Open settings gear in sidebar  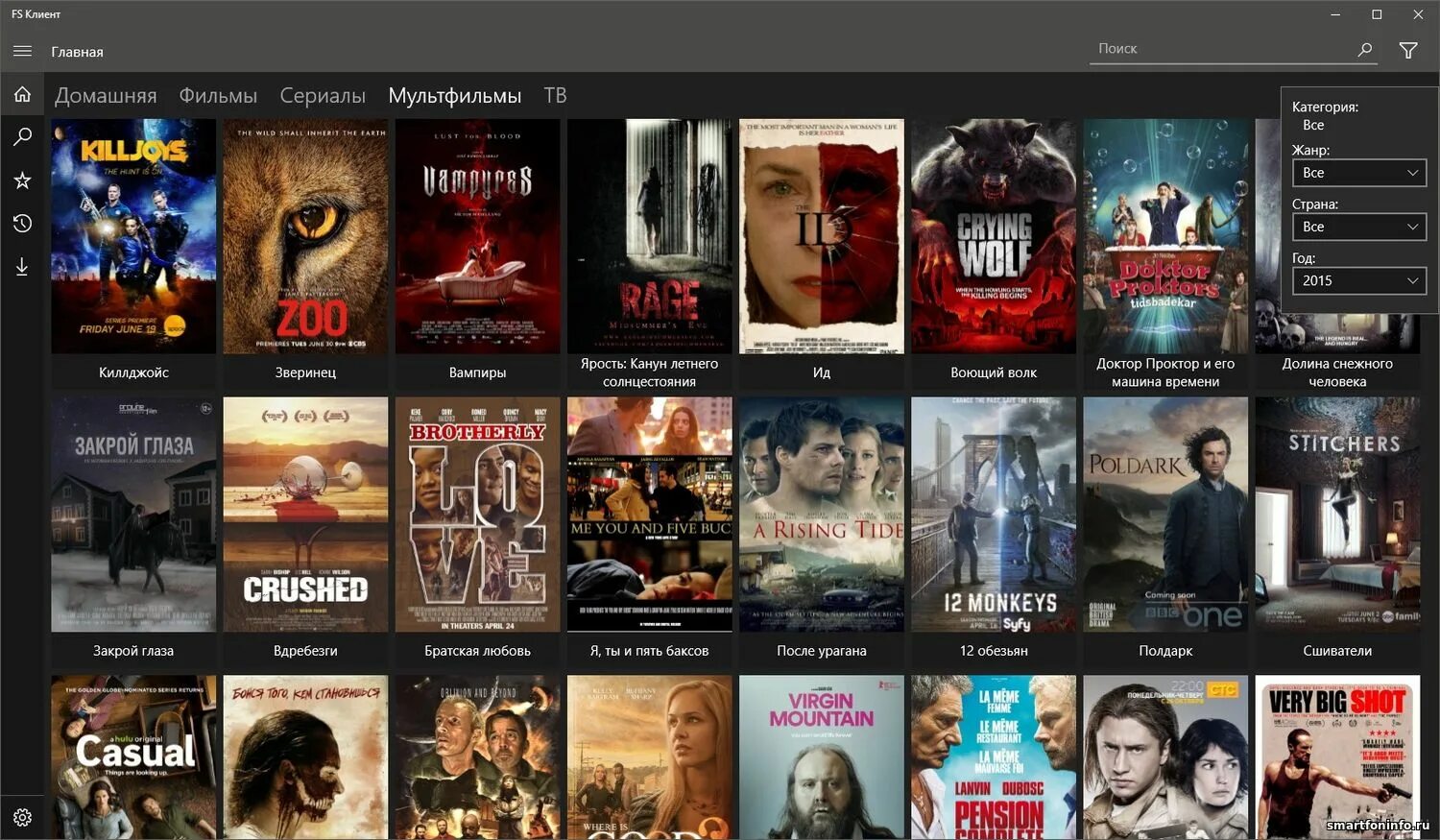click(x=22, y=818)
